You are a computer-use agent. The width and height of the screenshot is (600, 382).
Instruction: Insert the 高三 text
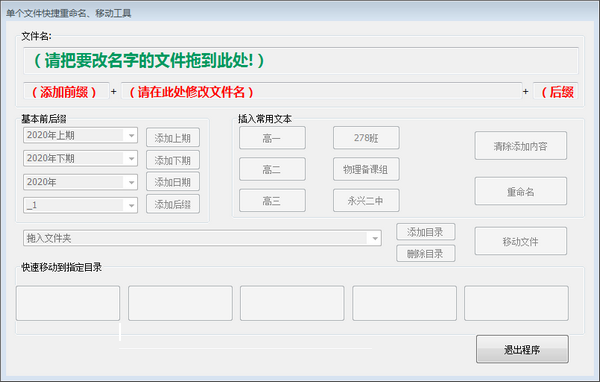(x=272, y=200)
